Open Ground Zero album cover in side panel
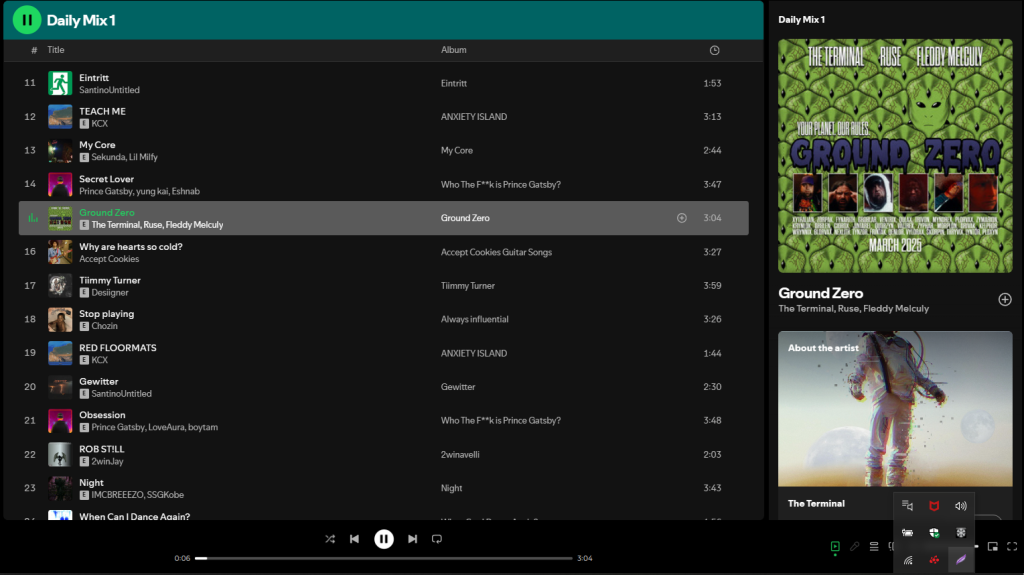Viewport: 1024px width, 575px height. point(895,156)
